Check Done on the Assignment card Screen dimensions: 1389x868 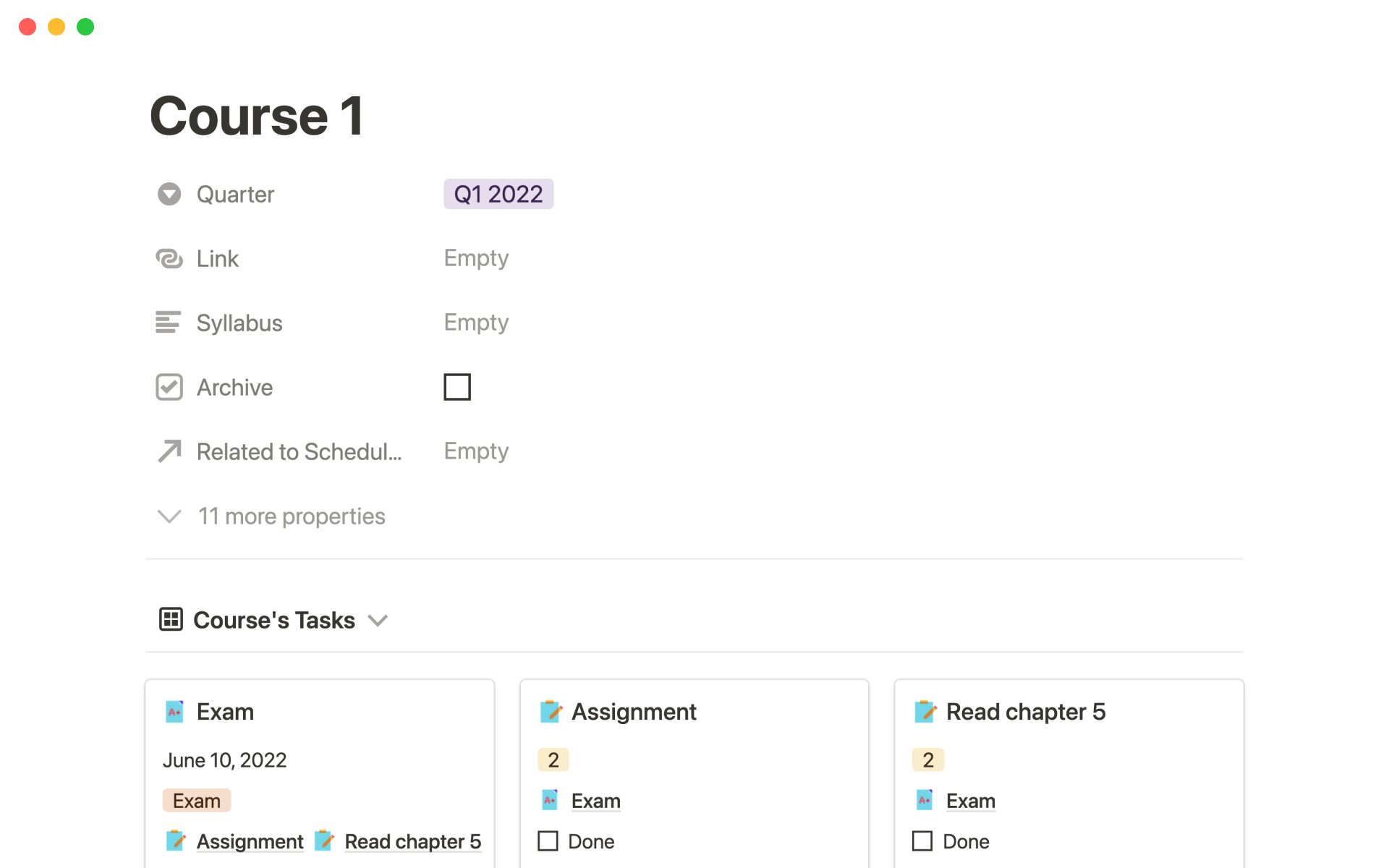tap(548, 841)
